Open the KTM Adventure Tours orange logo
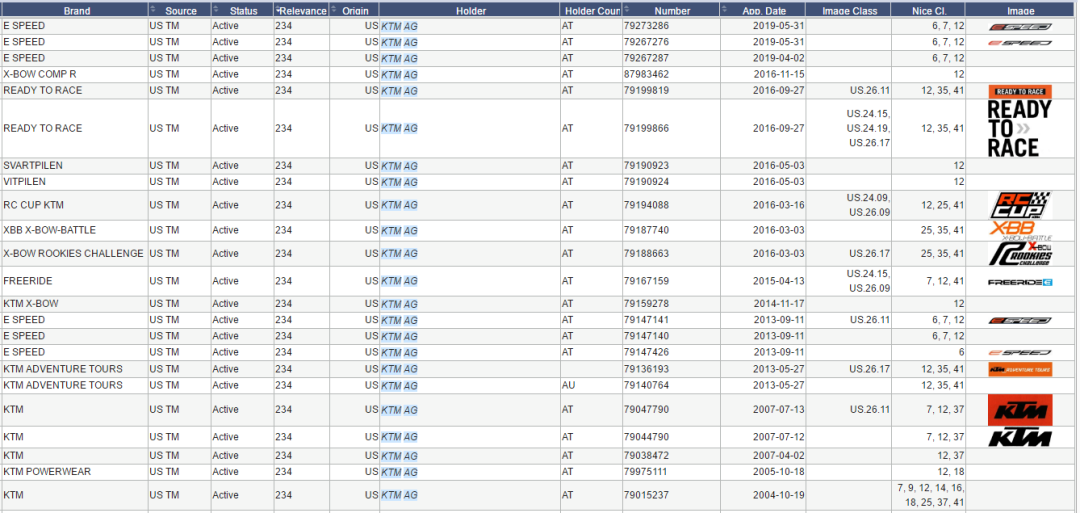Image resolution: width=1080 pixels, height=513 pixels. click(x=1019, y=369)
